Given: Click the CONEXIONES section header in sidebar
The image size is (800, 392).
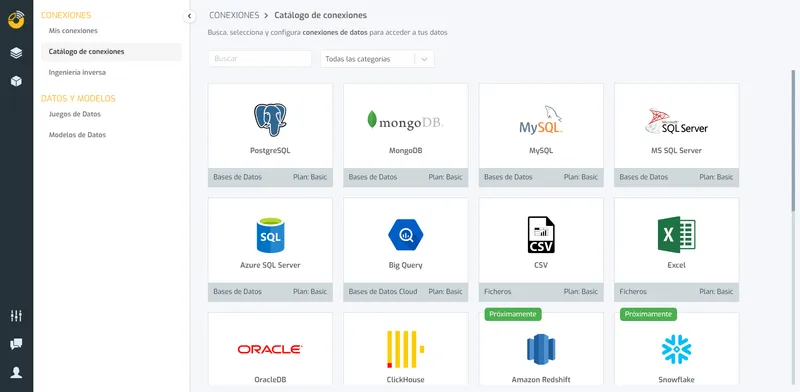Looking at the screenshot, I should (x=66, y=15).
